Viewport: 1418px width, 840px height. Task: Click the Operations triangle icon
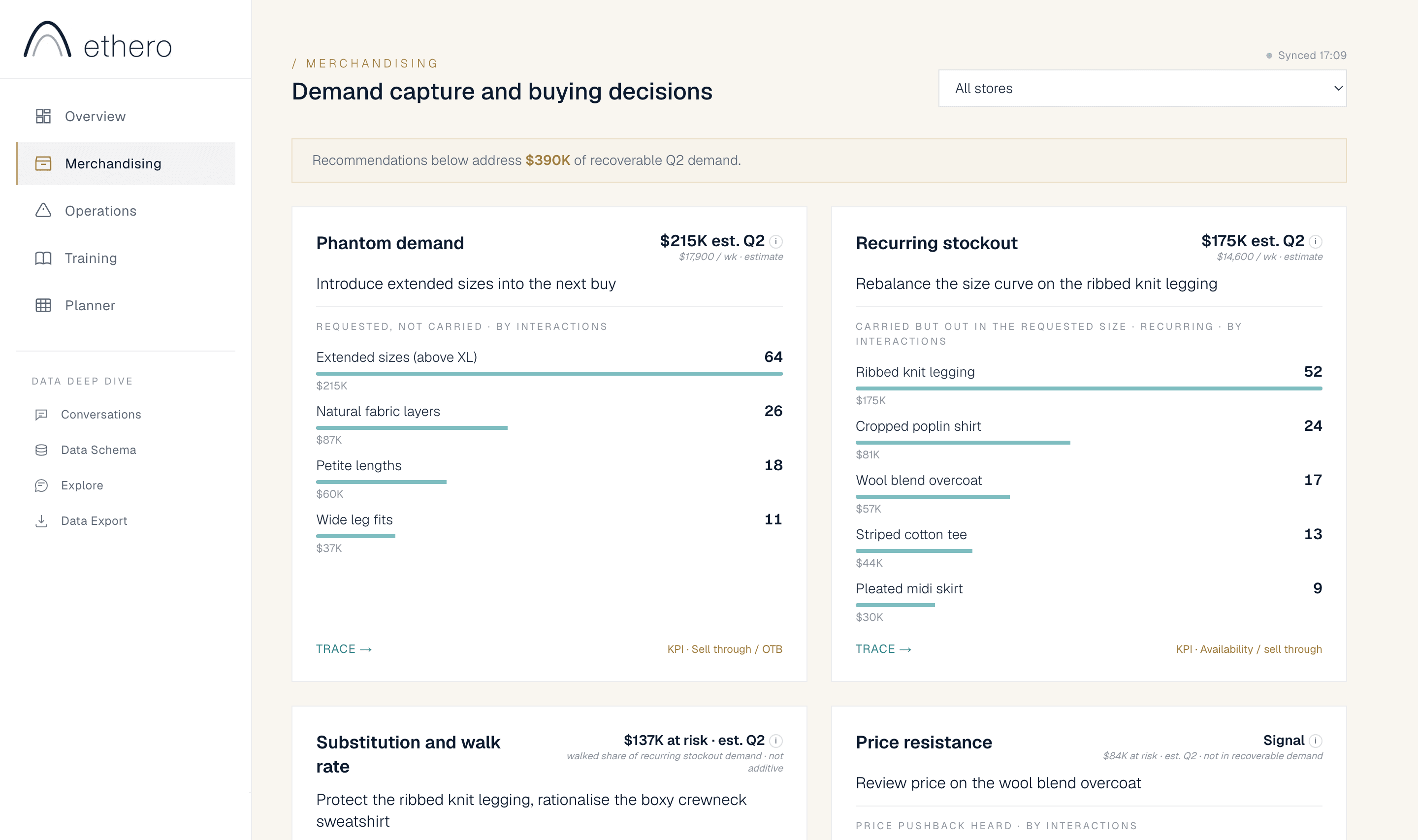[x=43, y=211]
